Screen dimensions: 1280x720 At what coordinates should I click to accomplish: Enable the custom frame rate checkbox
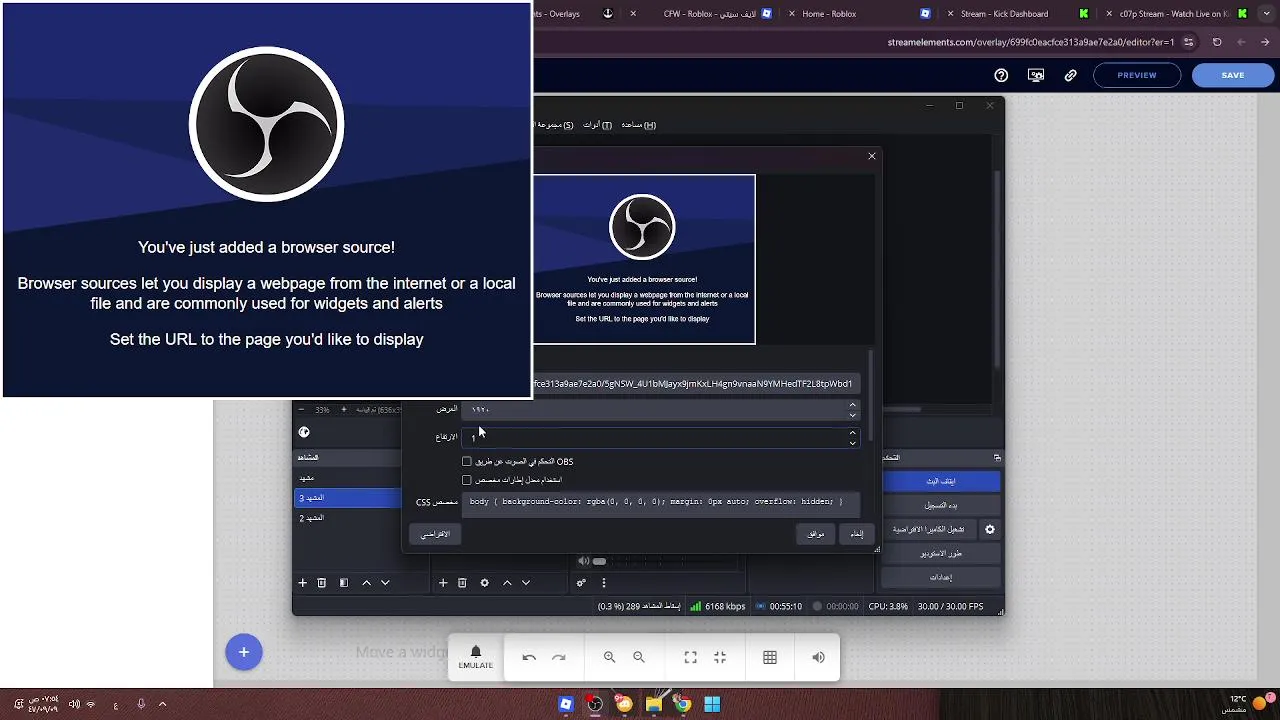(466, 480)
